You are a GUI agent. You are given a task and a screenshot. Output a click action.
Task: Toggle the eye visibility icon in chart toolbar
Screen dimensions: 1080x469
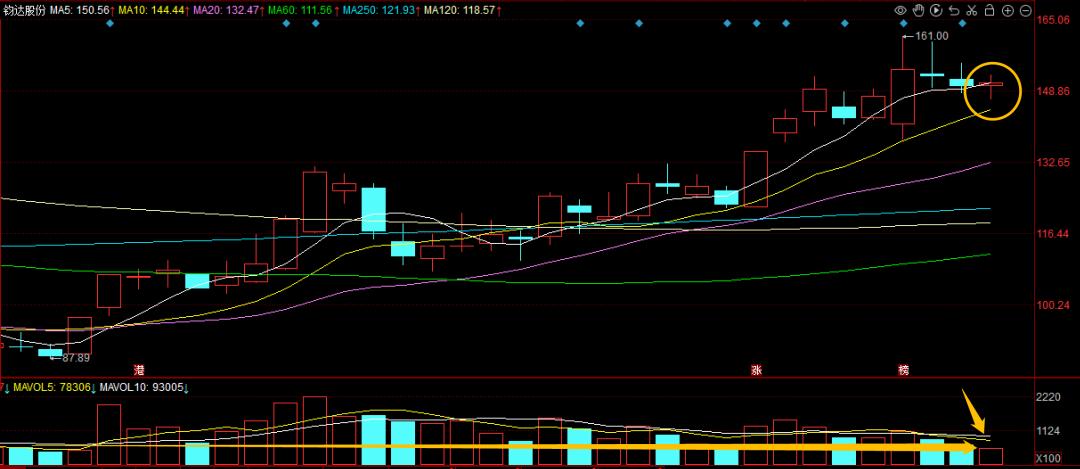click(x=900, y=10)
